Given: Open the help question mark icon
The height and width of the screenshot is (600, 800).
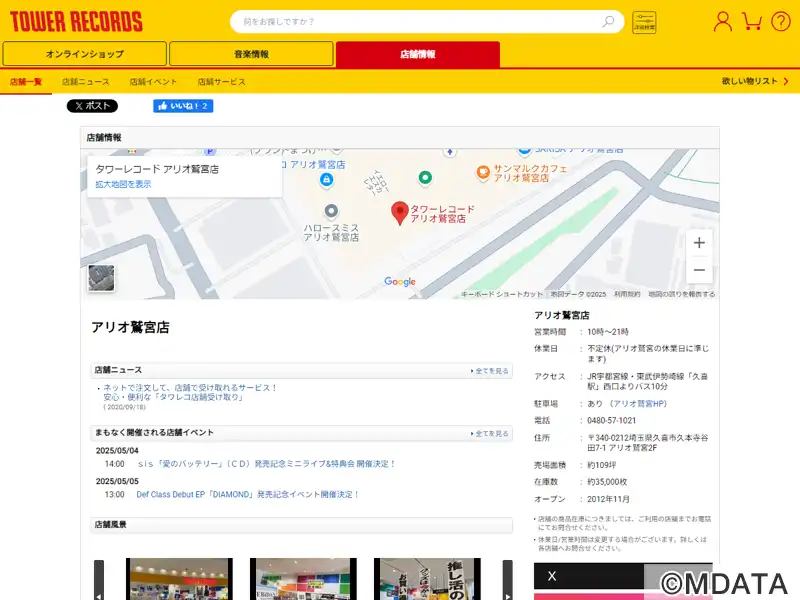Looking at the screenshot, I should (x=781, y=21).
